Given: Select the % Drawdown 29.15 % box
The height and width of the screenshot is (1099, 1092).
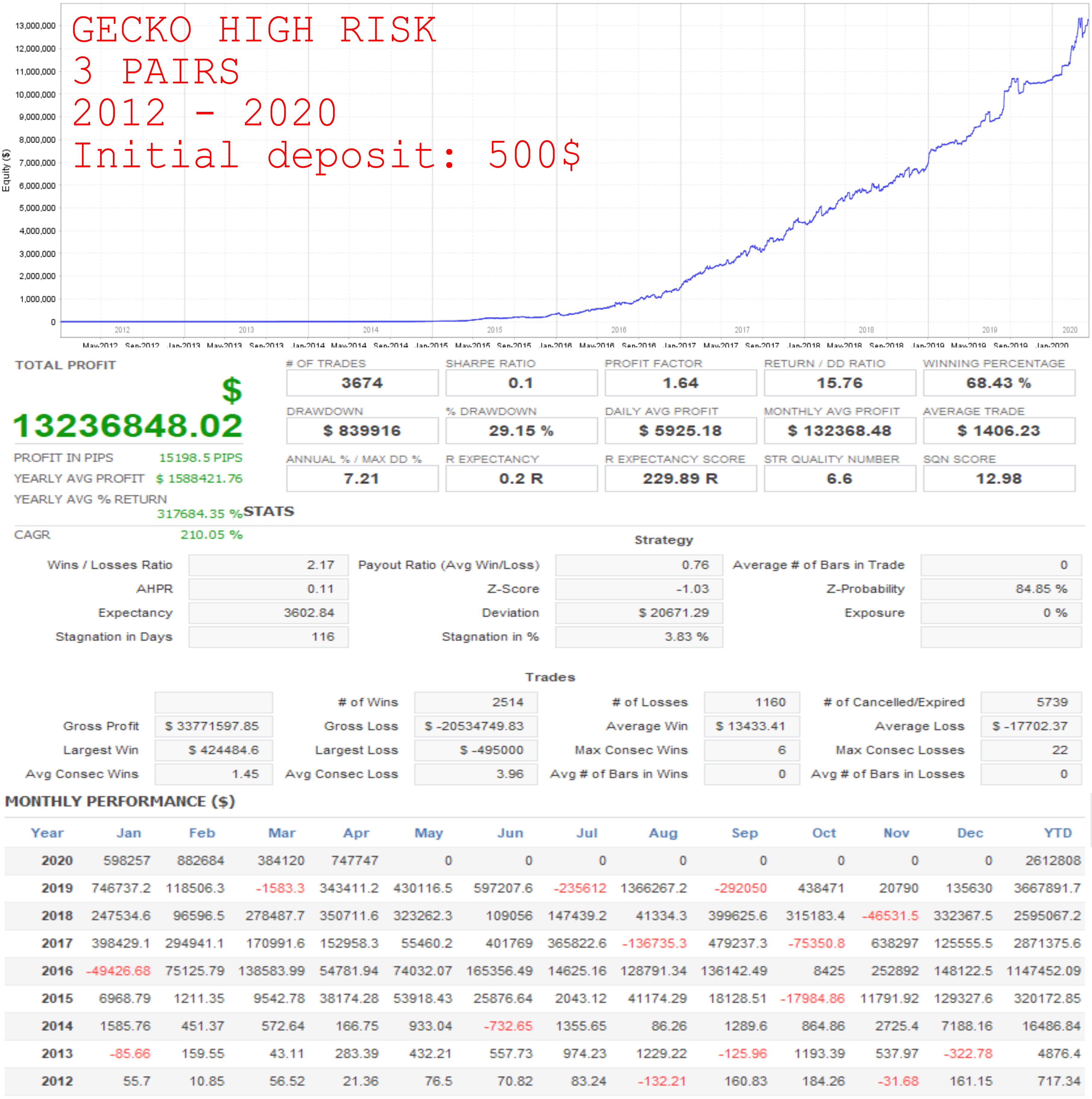Looking at the screenshot, I should click(x=521, y=431).
